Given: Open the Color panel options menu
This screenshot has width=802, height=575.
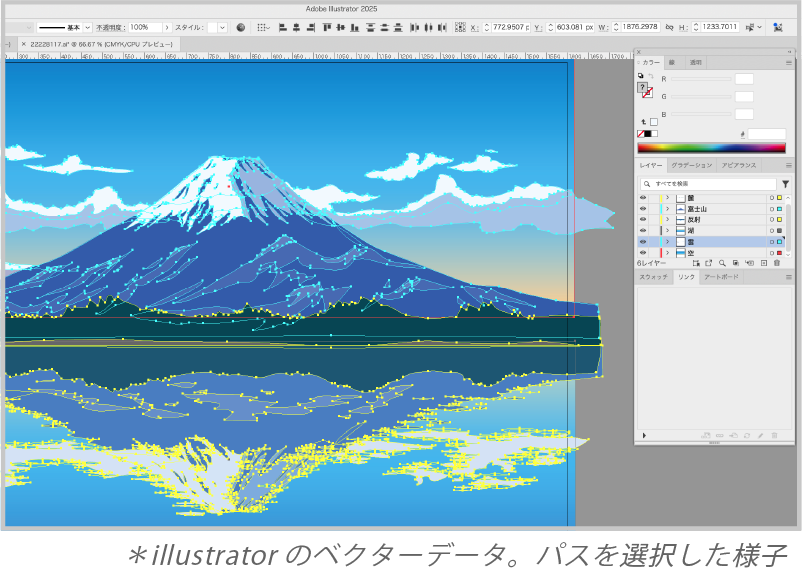Looking at the screenshot, I should point(788,62).
